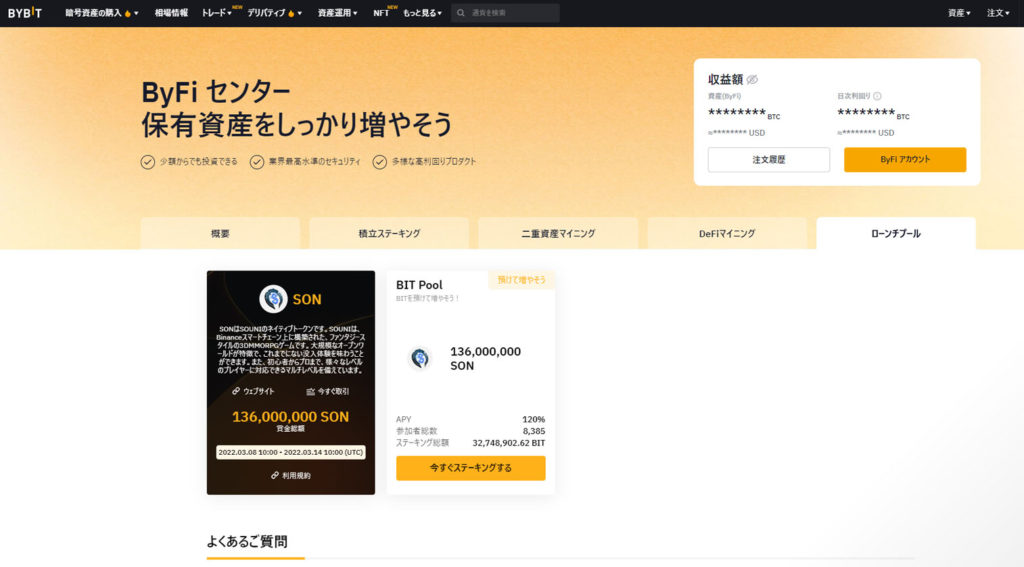Open the トレード dropdown menu
This screenshot has height=567, width=1024.
click(217, 13)
